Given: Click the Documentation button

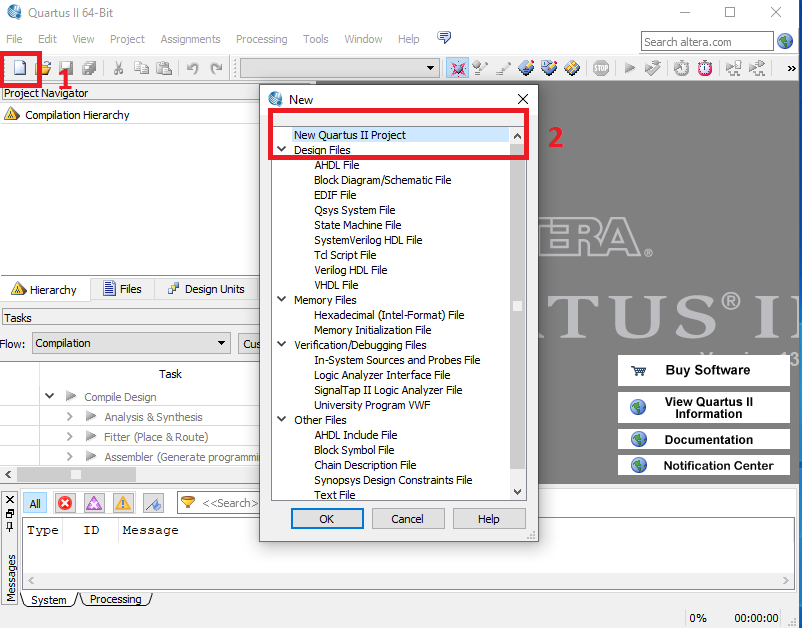Looking at the screenshot, I should point(704,439).
